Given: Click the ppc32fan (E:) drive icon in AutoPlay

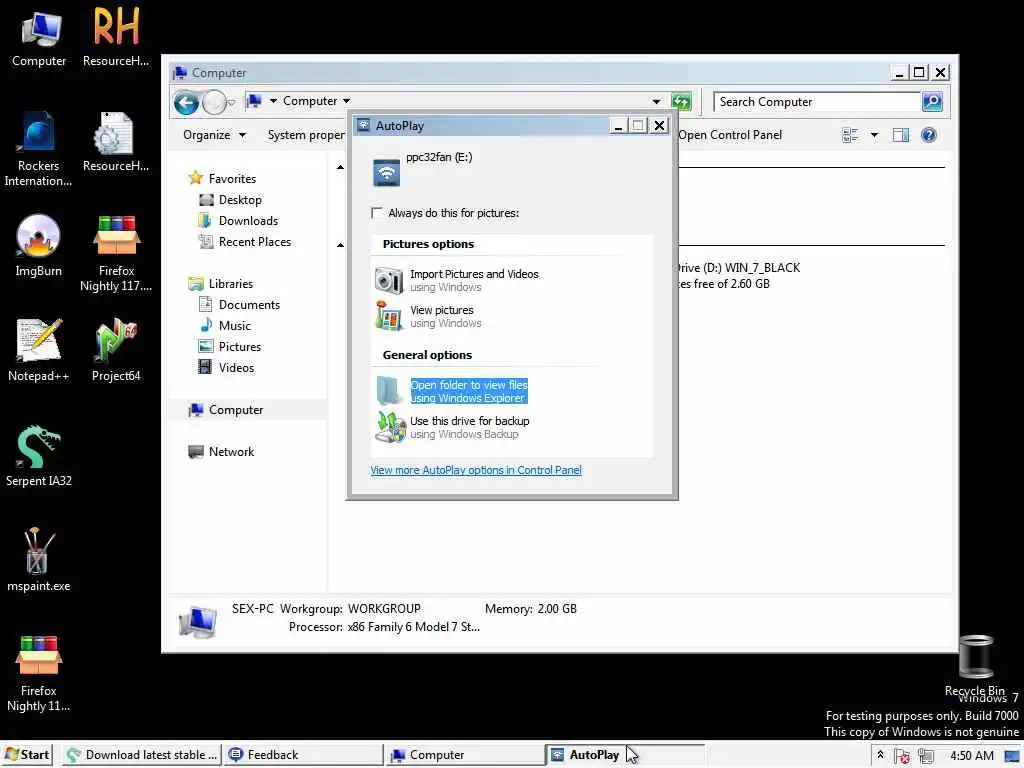Looking at the screenshot, I should tap(387, 172).
